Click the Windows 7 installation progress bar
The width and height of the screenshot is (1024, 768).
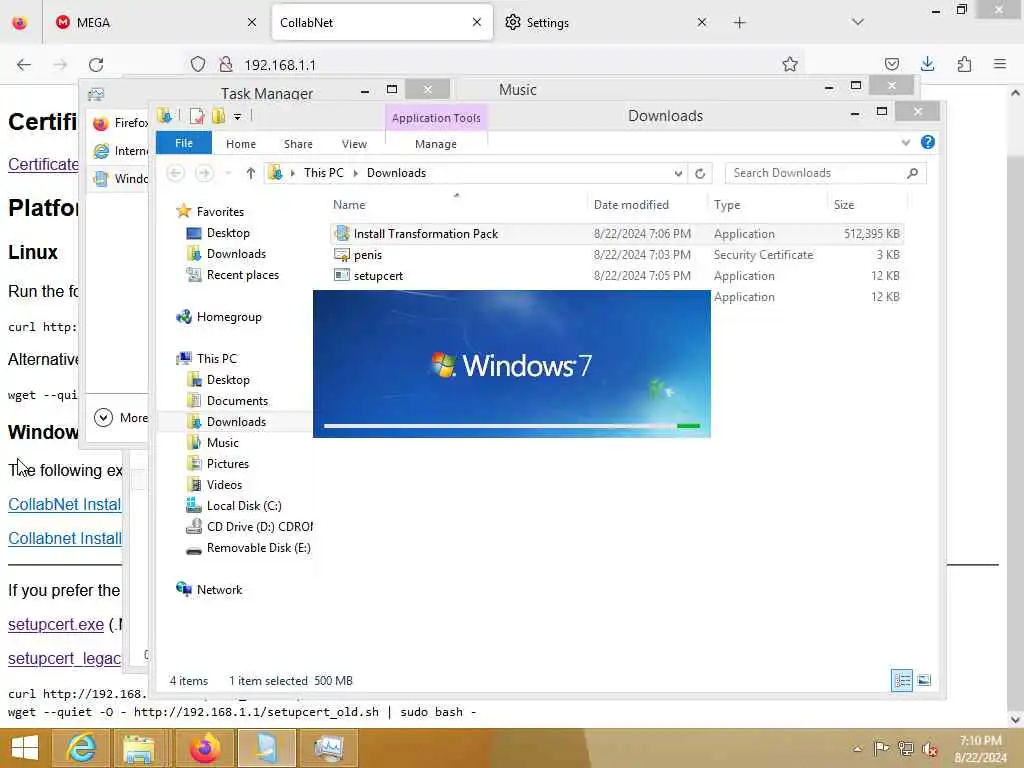click(x=511, y=426)
